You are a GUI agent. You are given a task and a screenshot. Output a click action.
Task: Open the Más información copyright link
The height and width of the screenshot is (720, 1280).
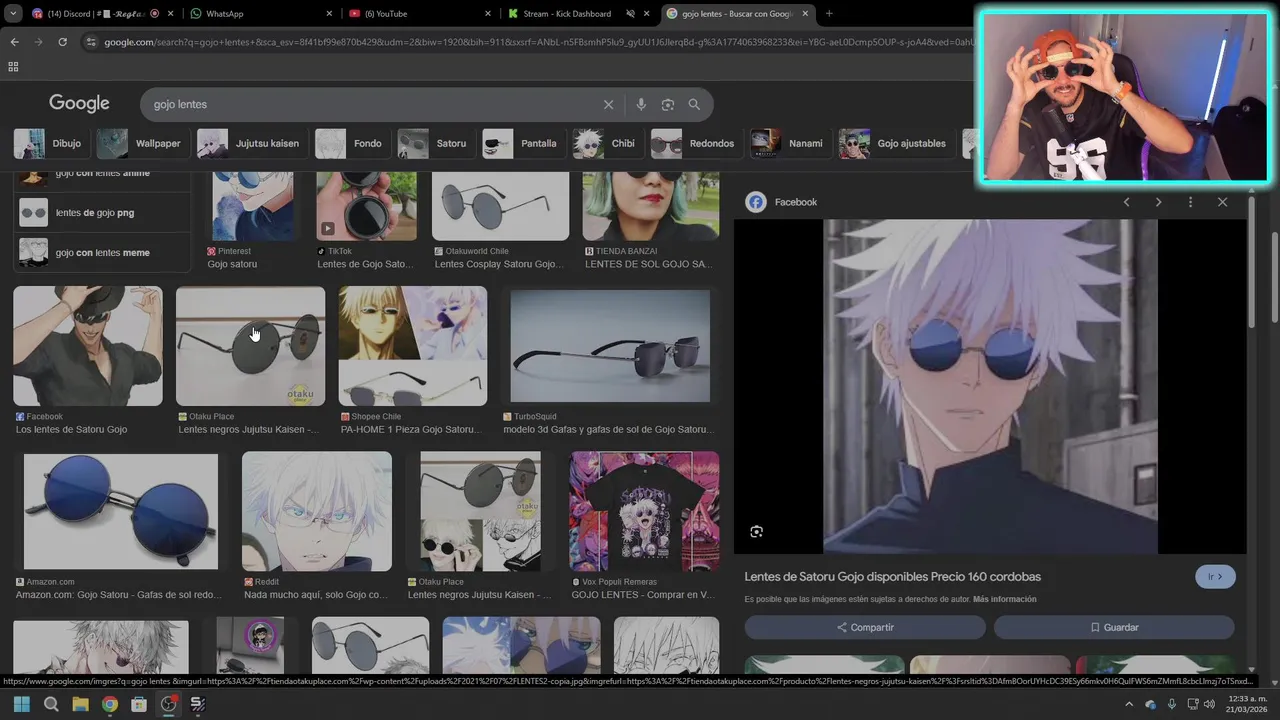coord(1004,599)
